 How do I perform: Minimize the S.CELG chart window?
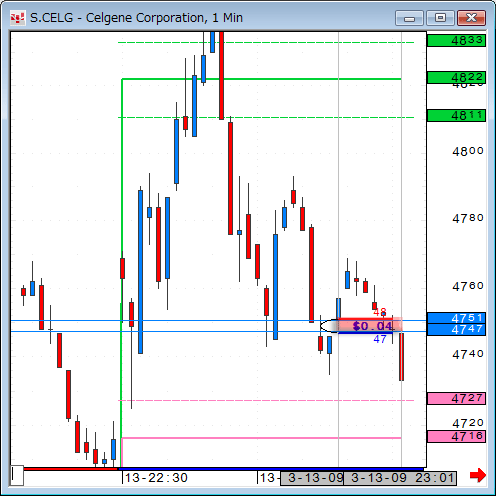[409, 18]
